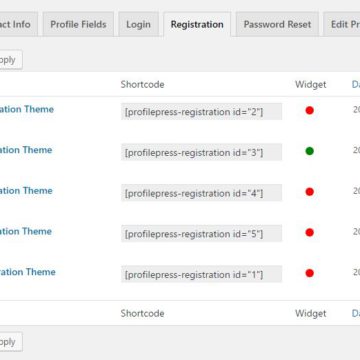Select the Registration tab
Image resolution: width=360 pixels, height=360 pixels.
(197, 24)
